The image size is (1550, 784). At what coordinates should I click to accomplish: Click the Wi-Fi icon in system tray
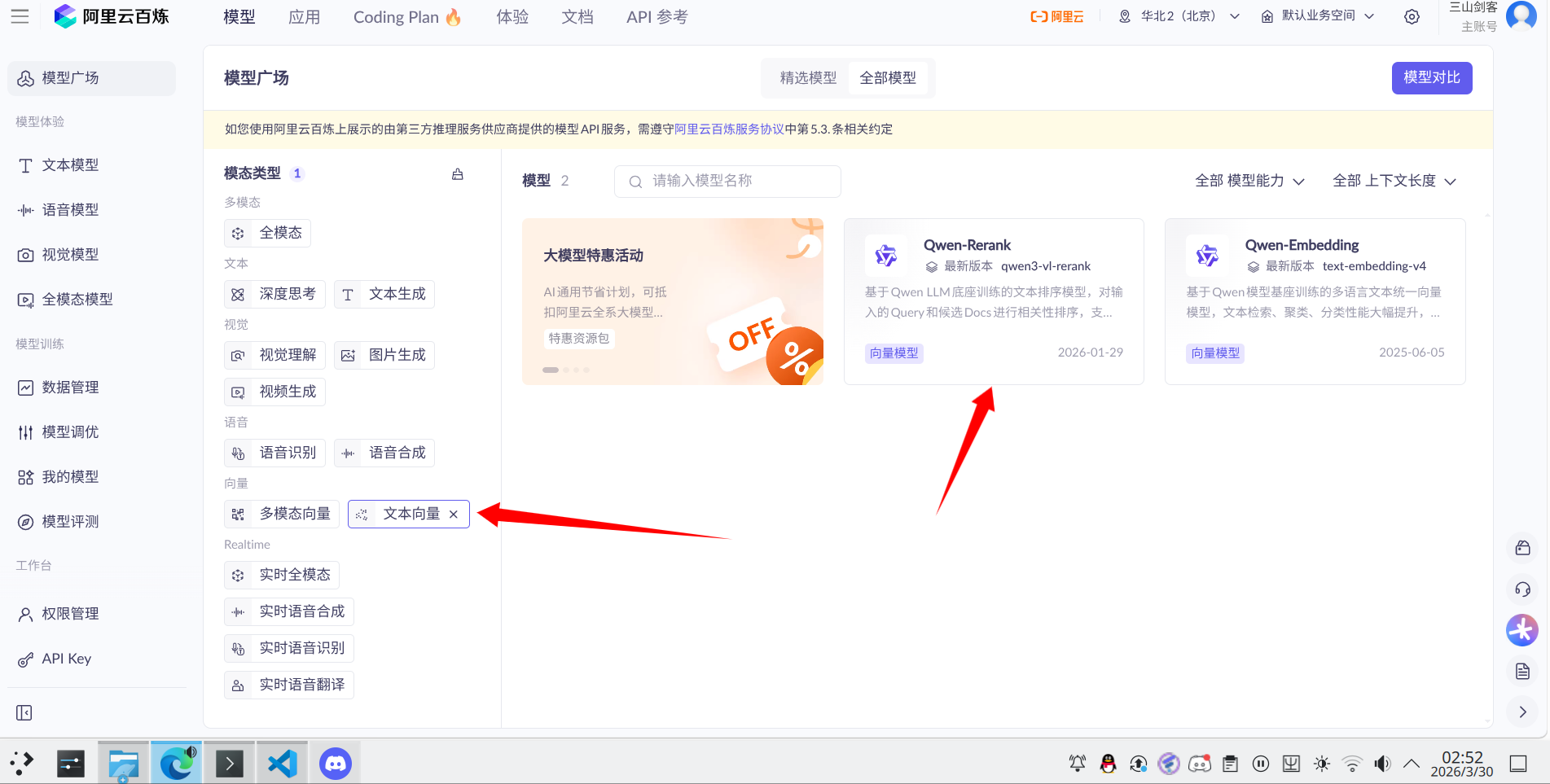(1352, 763)
